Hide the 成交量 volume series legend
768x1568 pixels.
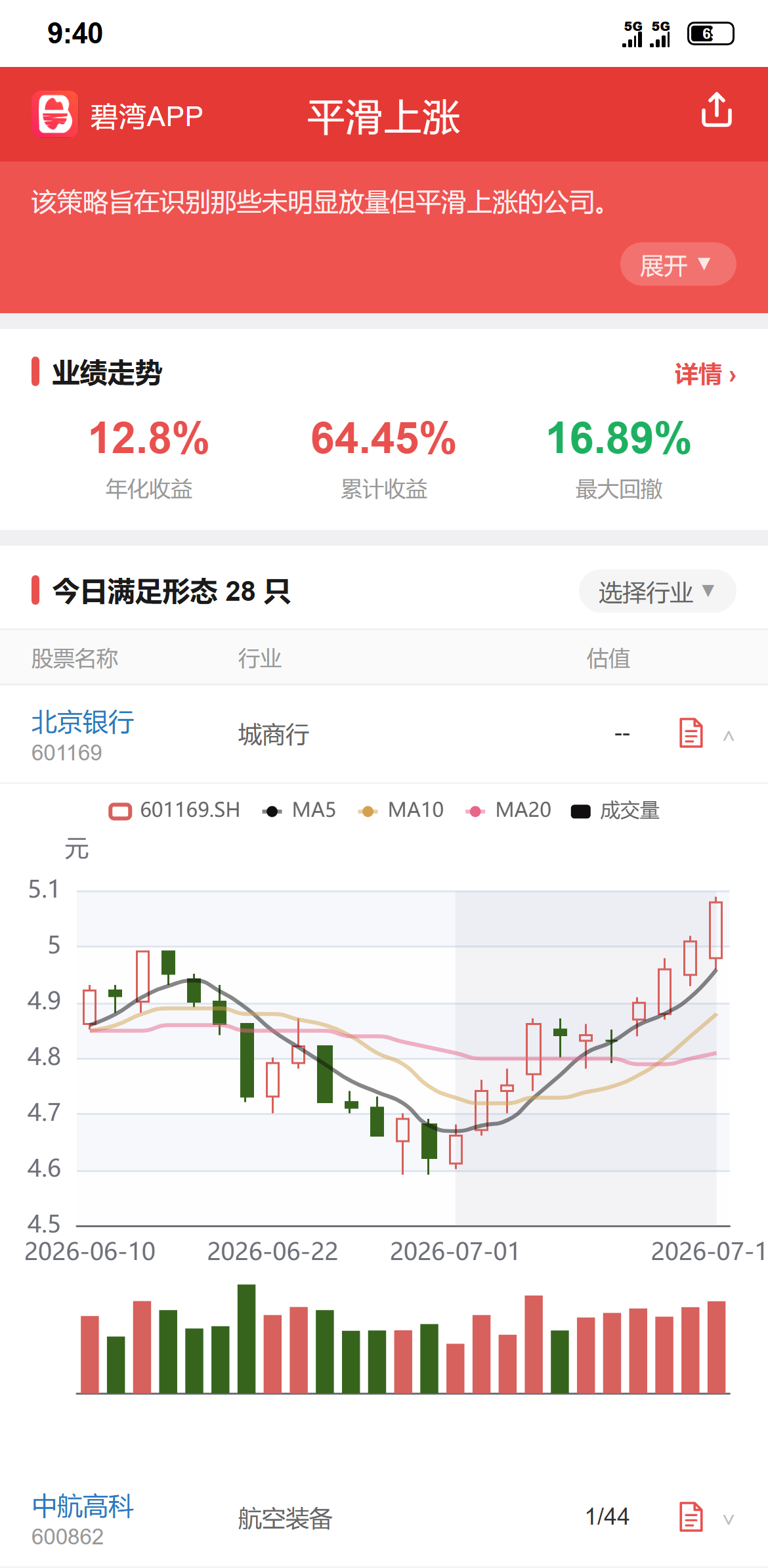pos(615,810)
